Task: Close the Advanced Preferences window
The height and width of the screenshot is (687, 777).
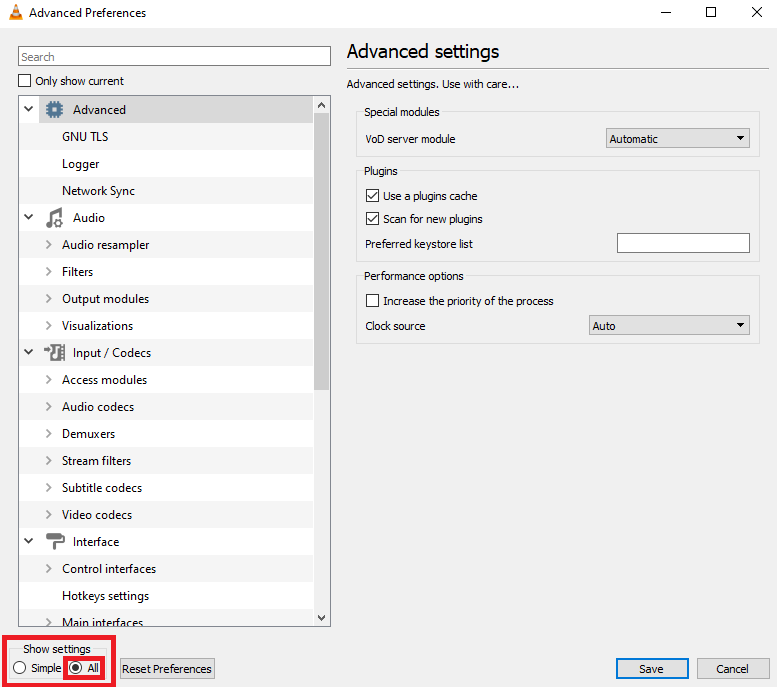Action: pos(757,12)
